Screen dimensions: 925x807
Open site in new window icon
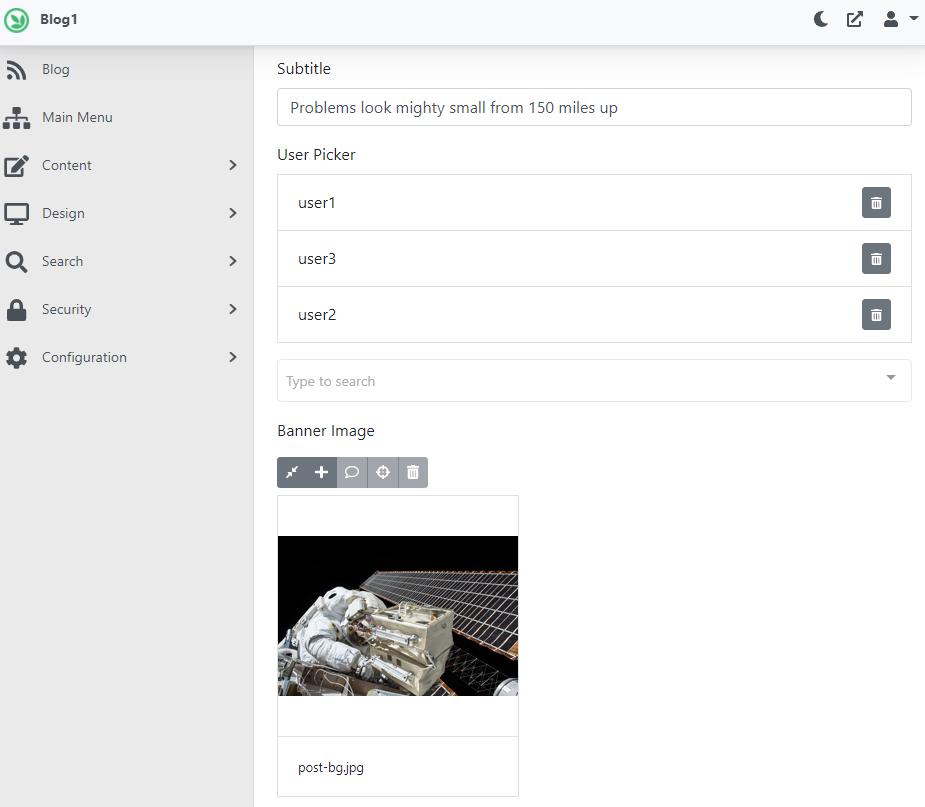[855, 19]
